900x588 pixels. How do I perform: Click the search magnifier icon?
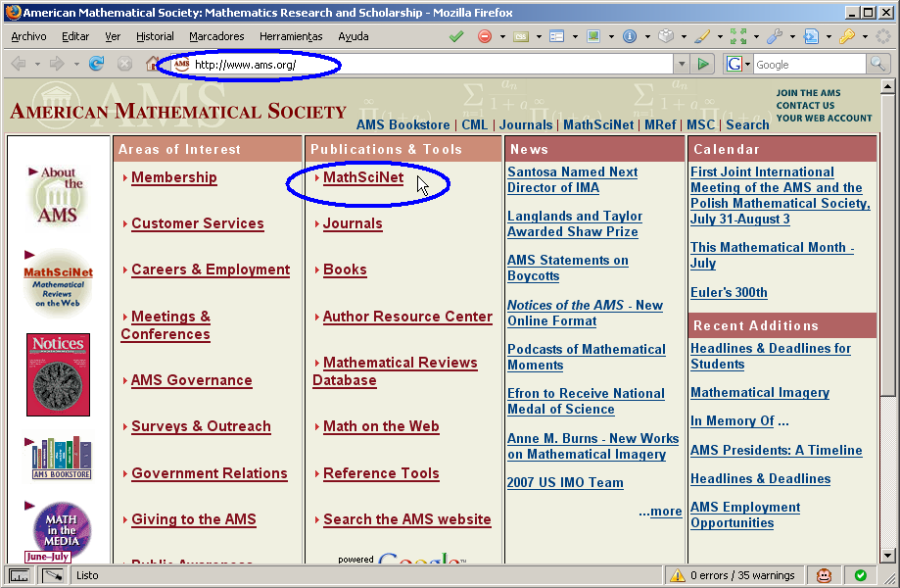[877, 64]
